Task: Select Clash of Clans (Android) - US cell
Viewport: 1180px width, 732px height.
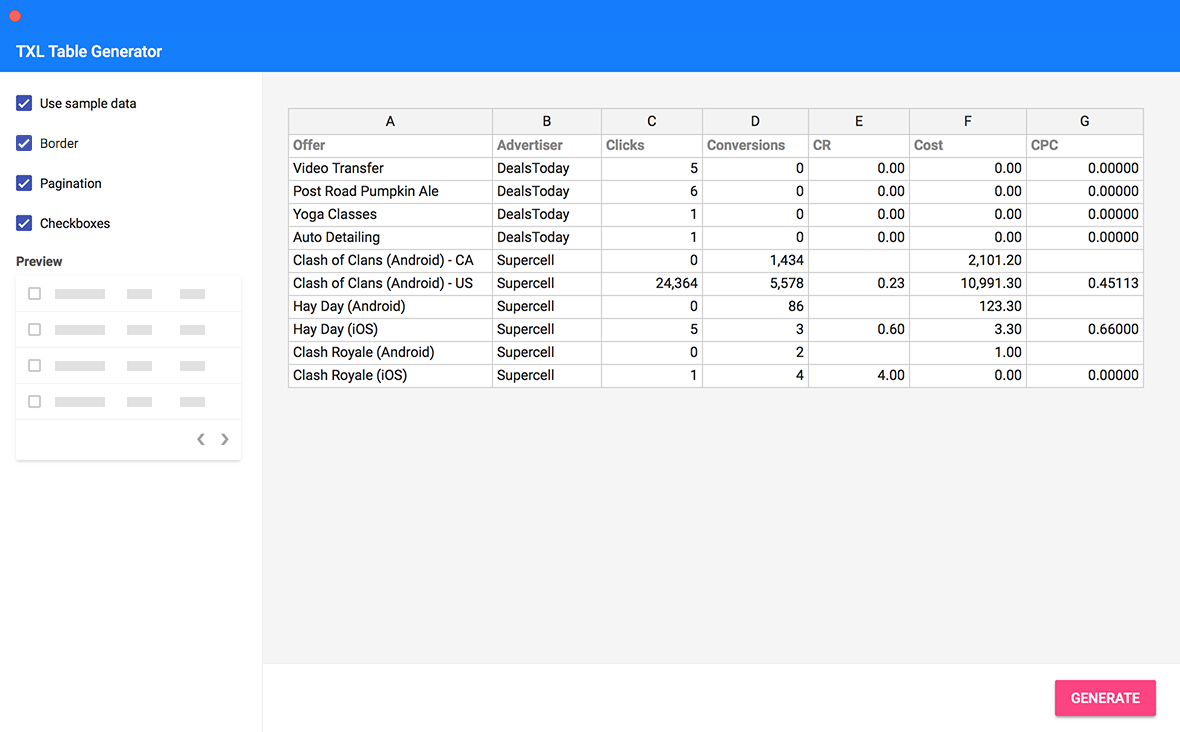Action: click(390, 284)
